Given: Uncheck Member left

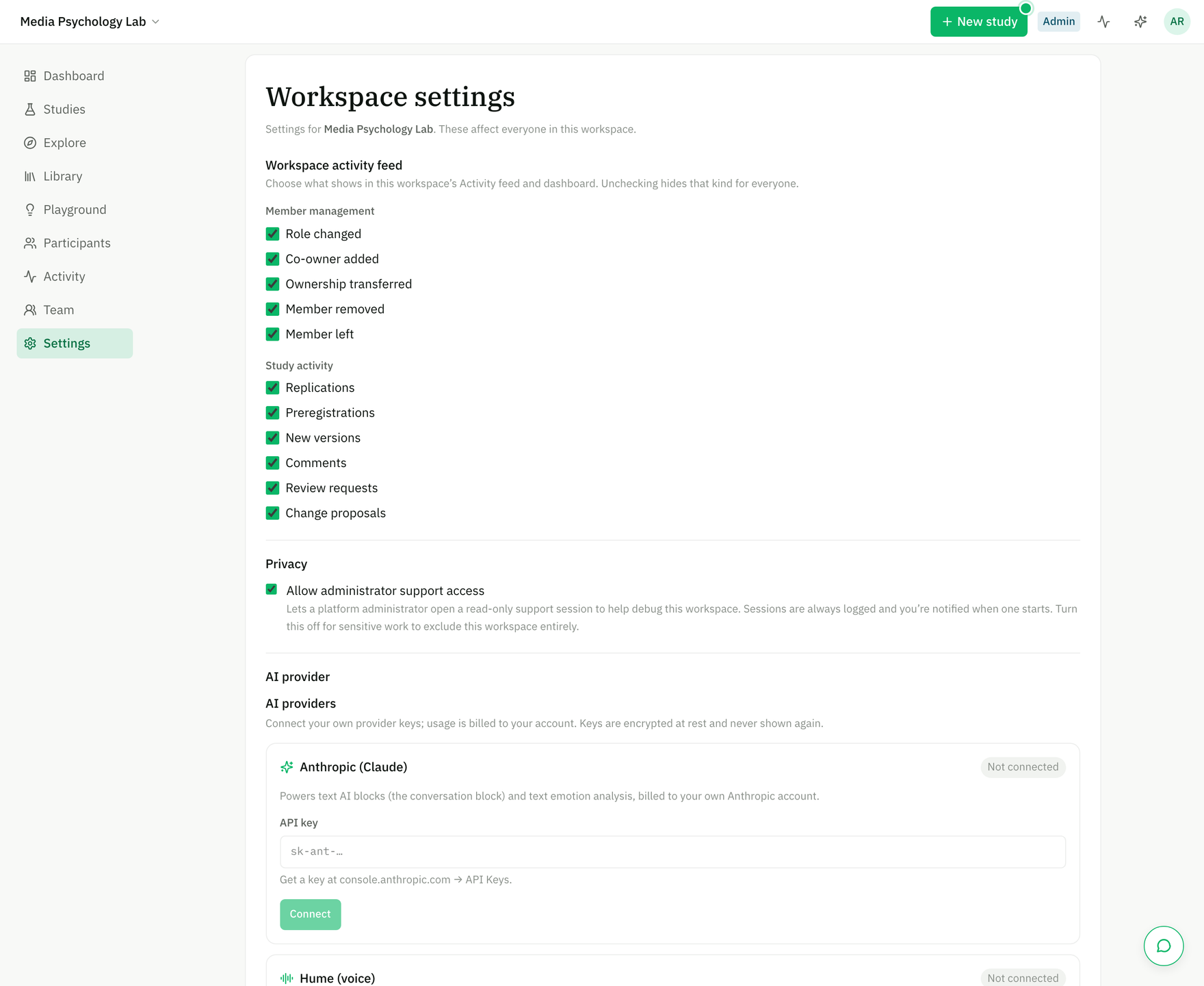Looking at the screenshot, I should coord(272,334).
